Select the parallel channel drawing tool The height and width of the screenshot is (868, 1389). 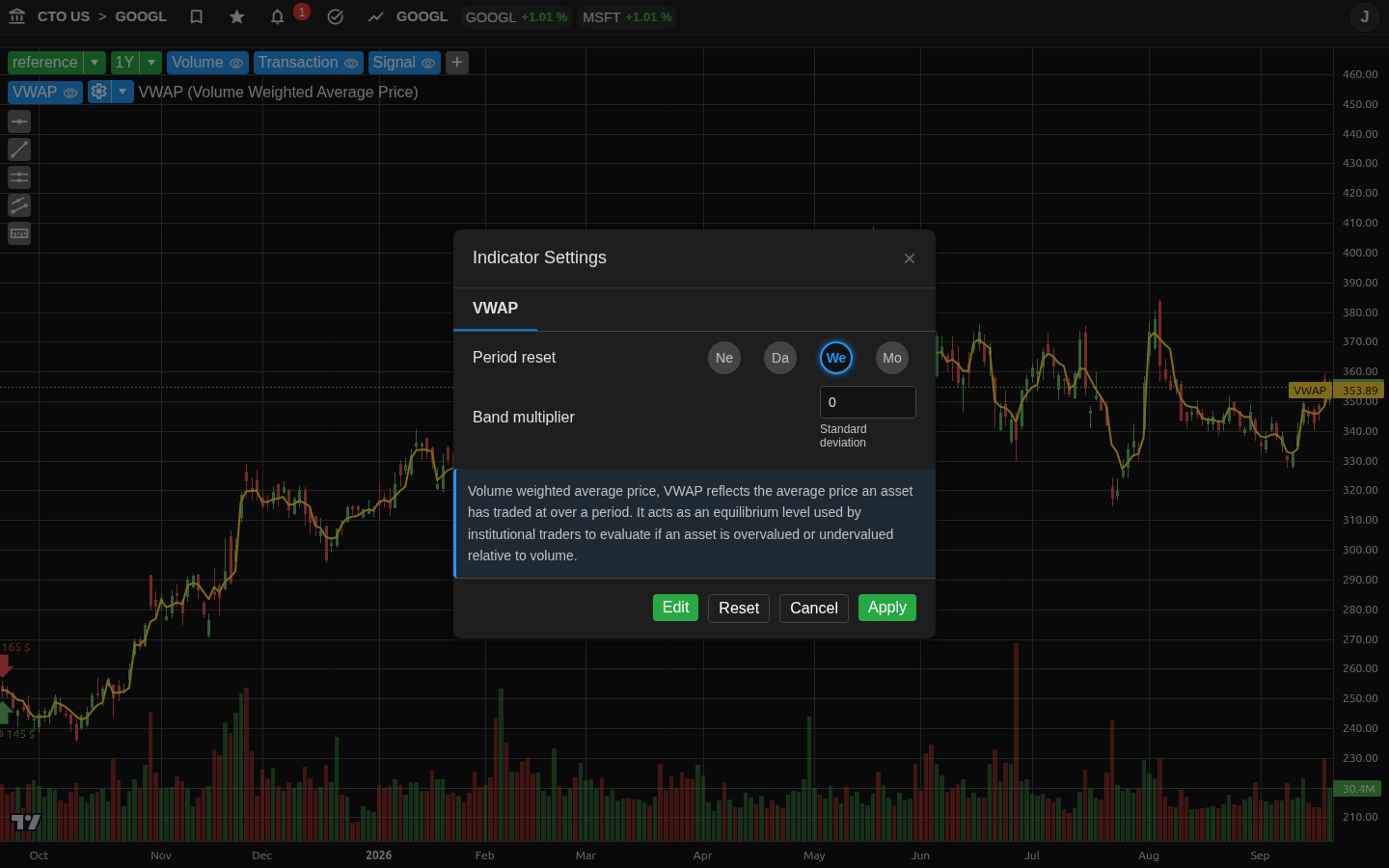point(19,205)
